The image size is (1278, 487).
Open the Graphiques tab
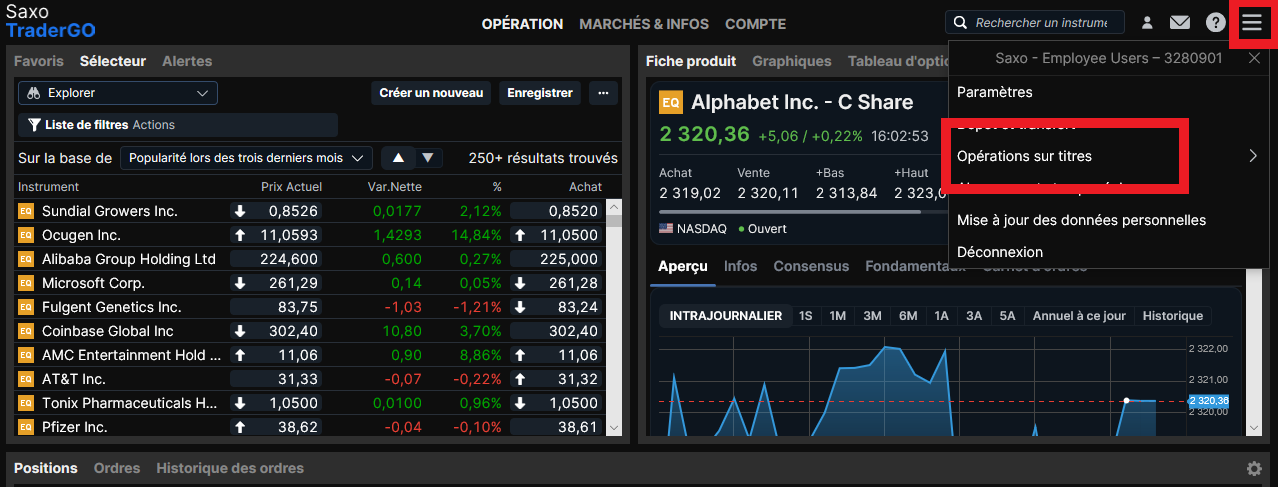pos(792,61)
